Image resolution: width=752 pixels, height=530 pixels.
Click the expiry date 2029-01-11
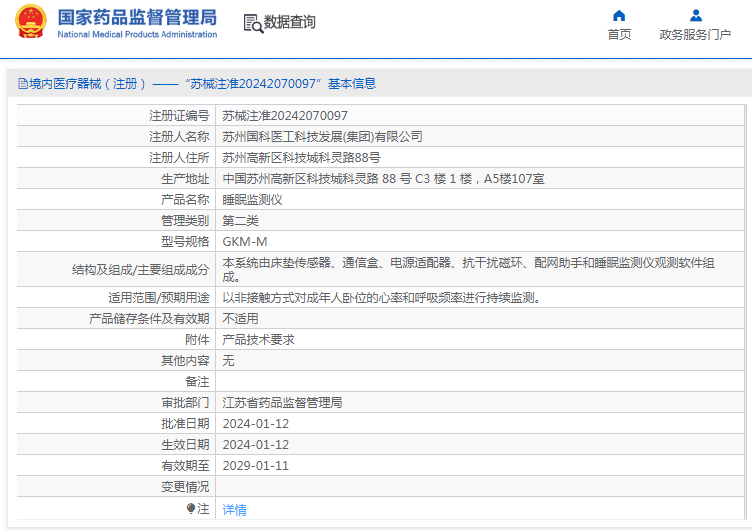pos(255,466)
